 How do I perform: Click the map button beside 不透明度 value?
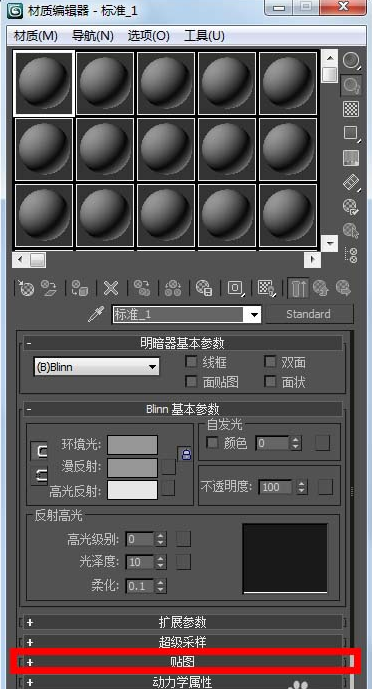coord(325,487)
